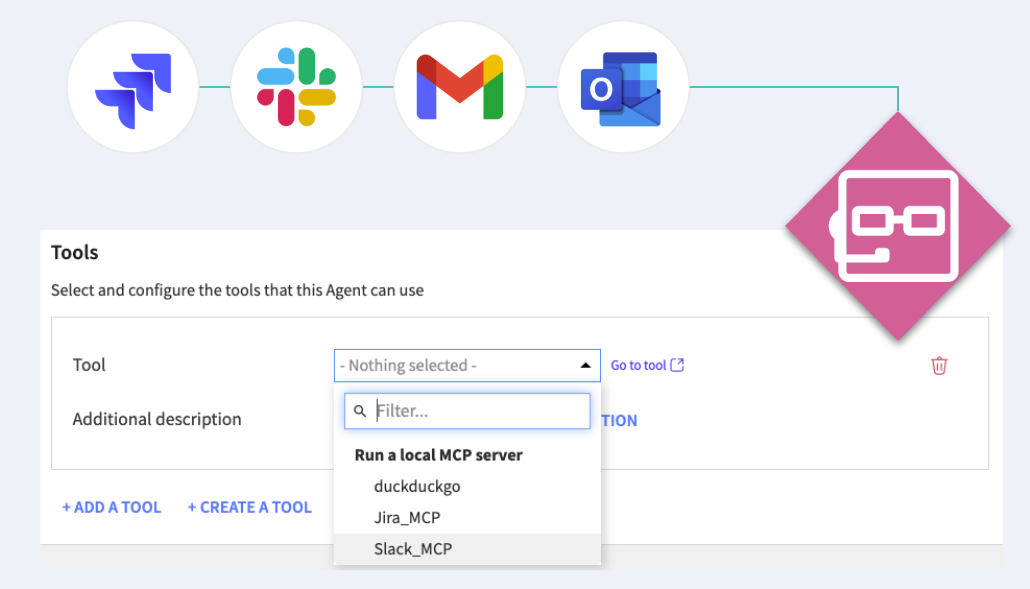Click the Jira logo icon
This screenshot has width=1030, height=589.
[x=133, y=88]
